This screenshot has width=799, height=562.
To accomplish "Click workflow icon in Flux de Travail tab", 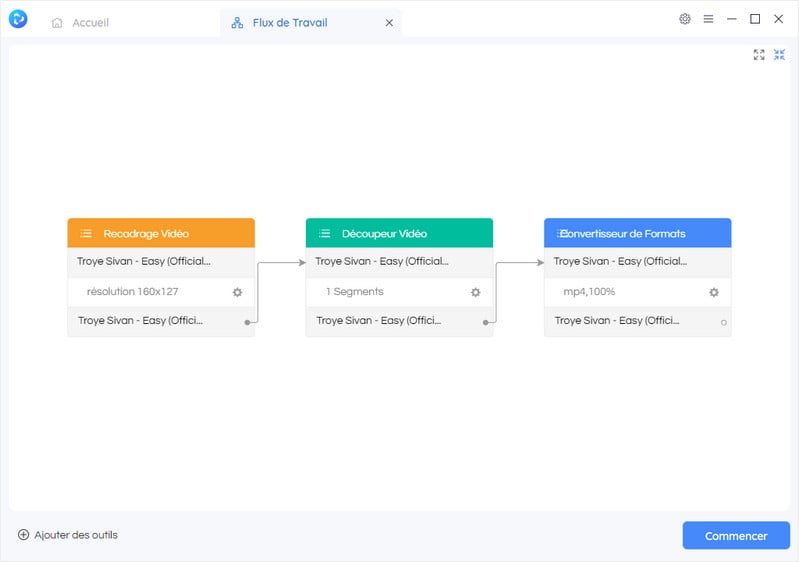I will (x=237, y=23).
